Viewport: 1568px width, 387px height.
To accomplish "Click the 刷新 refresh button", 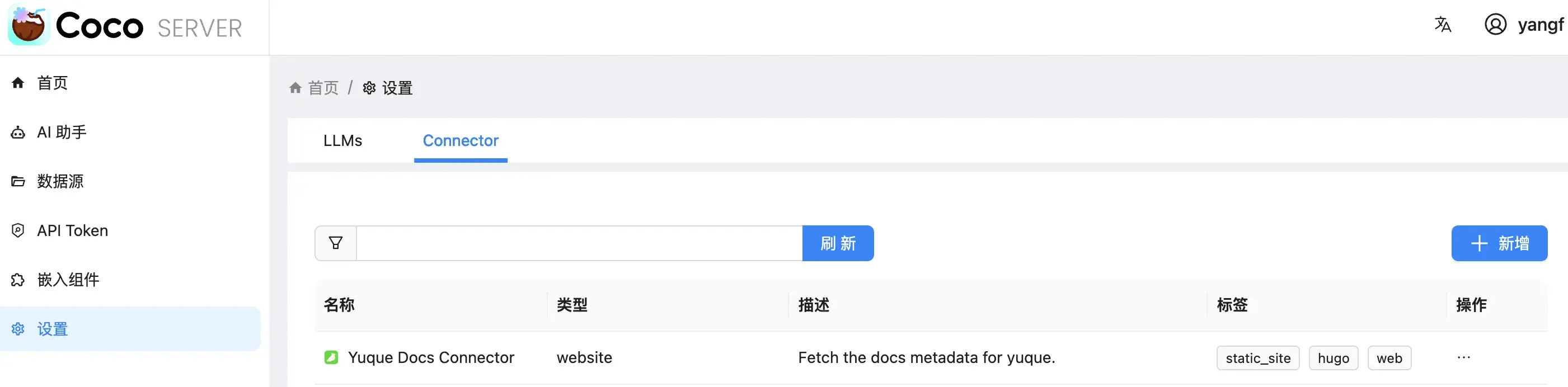I will pyautogui.click(x=838, y=243).
